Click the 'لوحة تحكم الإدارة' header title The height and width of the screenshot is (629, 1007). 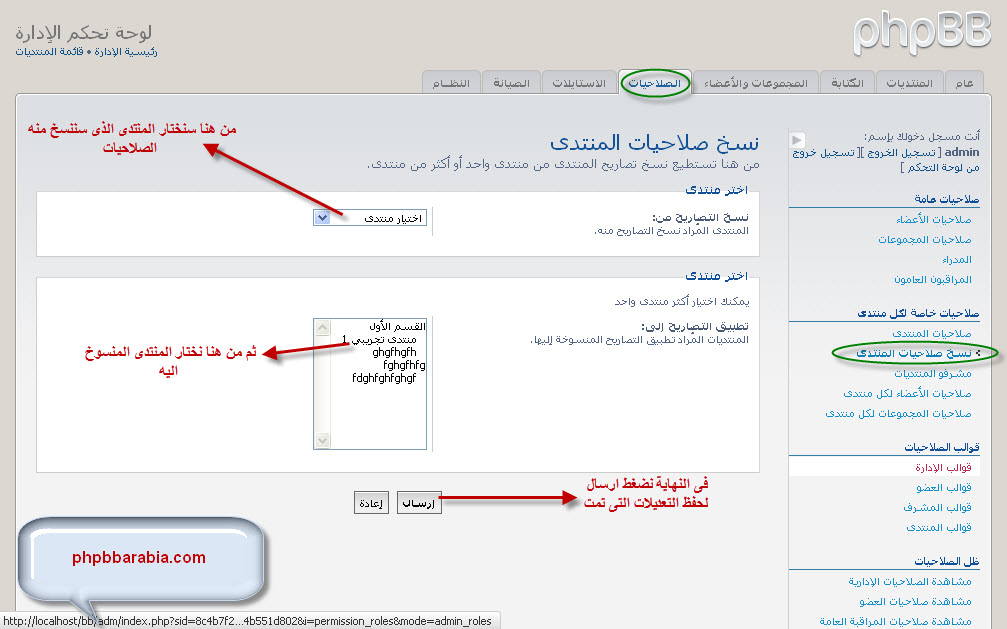tap(83, 32)
